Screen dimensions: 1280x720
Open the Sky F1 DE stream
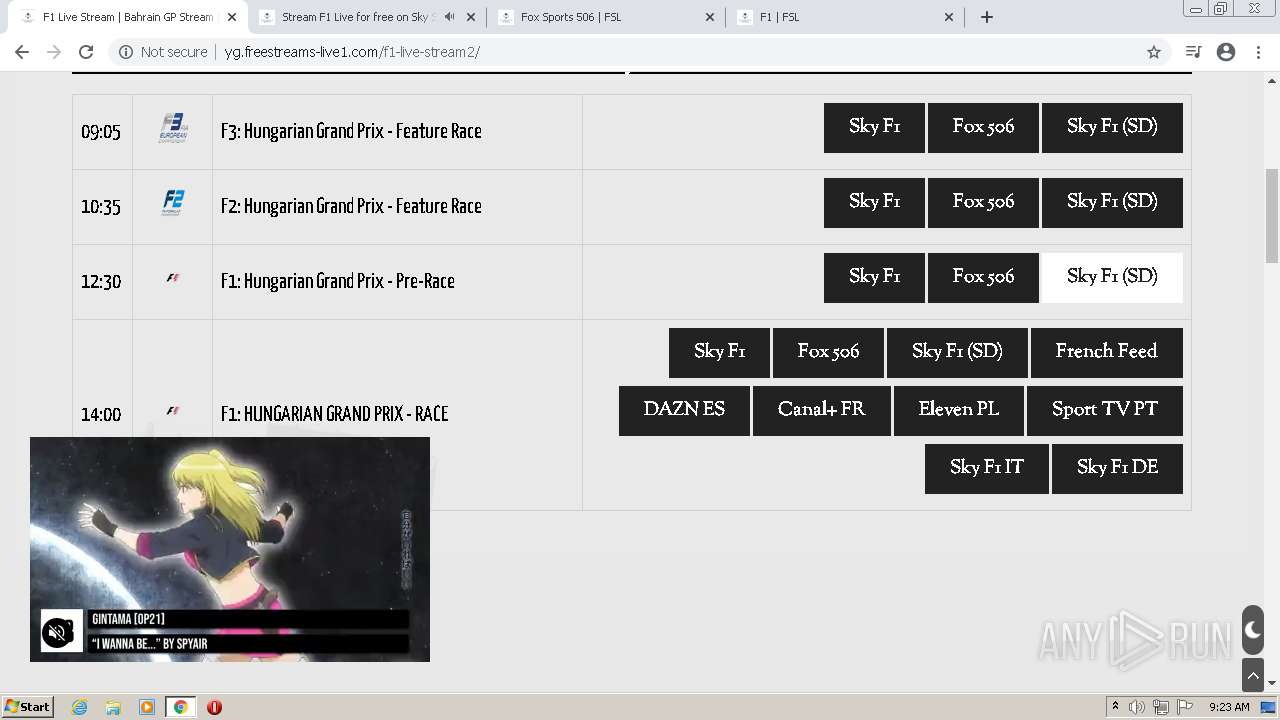pos(1117,469)
